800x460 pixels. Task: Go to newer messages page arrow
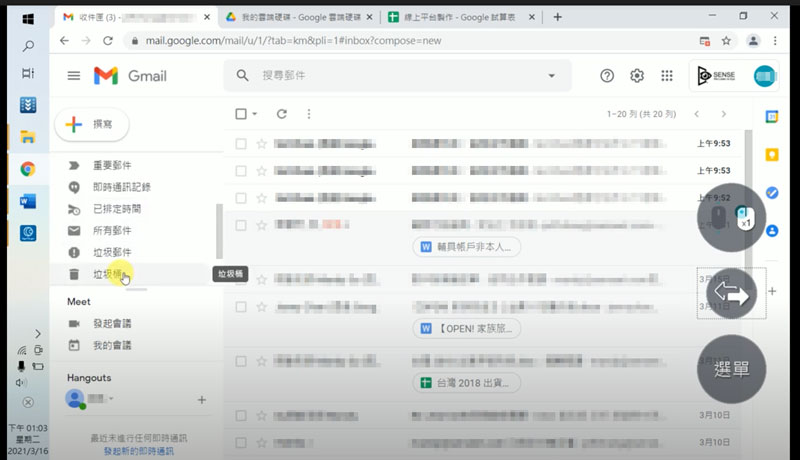696,114
